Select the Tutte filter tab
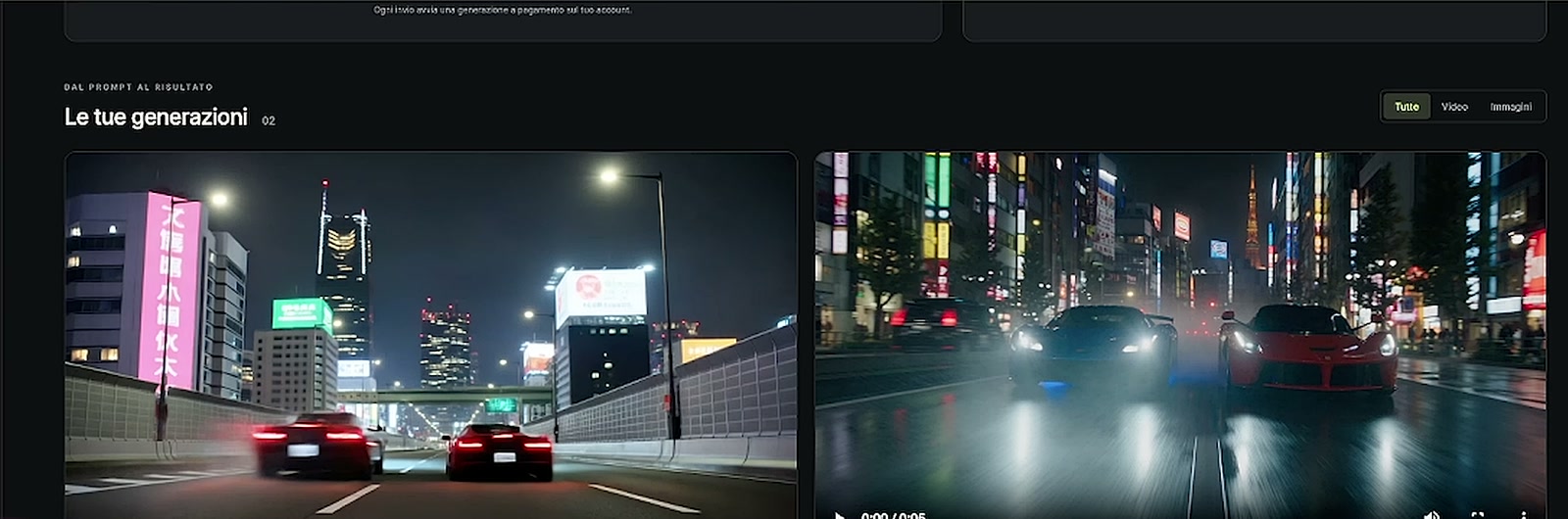1568x519 pixels. [1406, 107]
